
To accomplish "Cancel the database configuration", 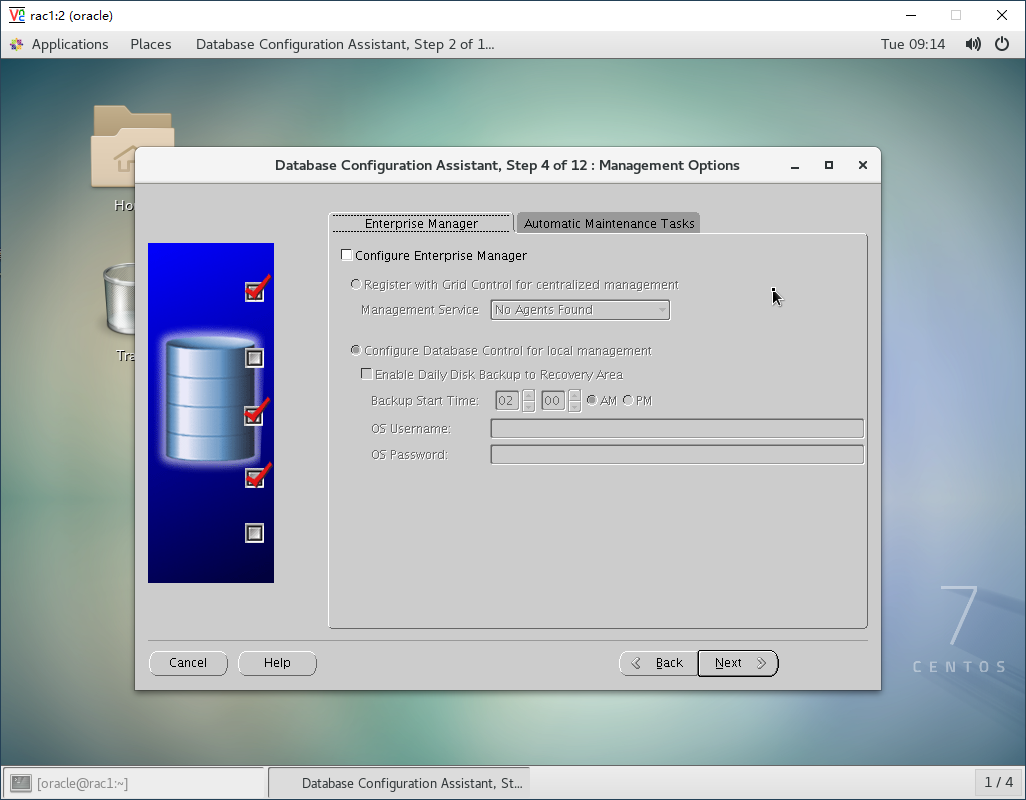I will [x=188, y=663].
